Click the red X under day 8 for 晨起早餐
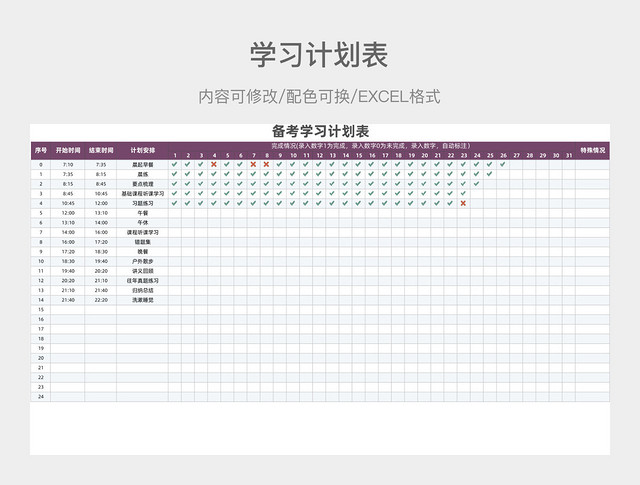Screen dimensions: 640x485 pos(266,164)
